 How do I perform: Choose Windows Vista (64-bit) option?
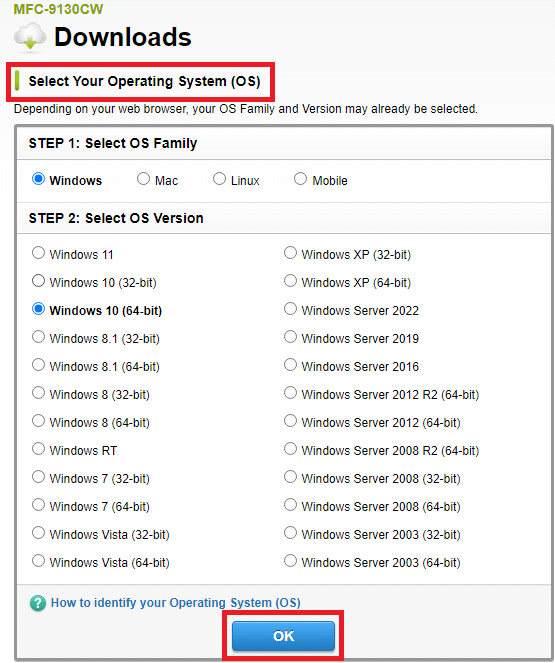coord(38,561)
